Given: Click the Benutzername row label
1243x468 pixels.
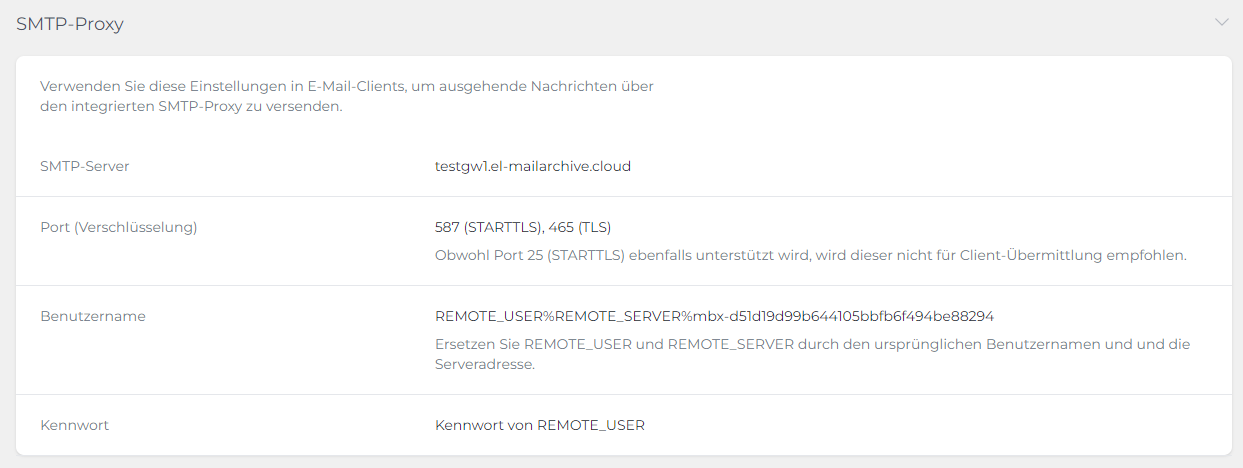Looking at the screenshot, I should pyautogui.click(x=93, y=316).
